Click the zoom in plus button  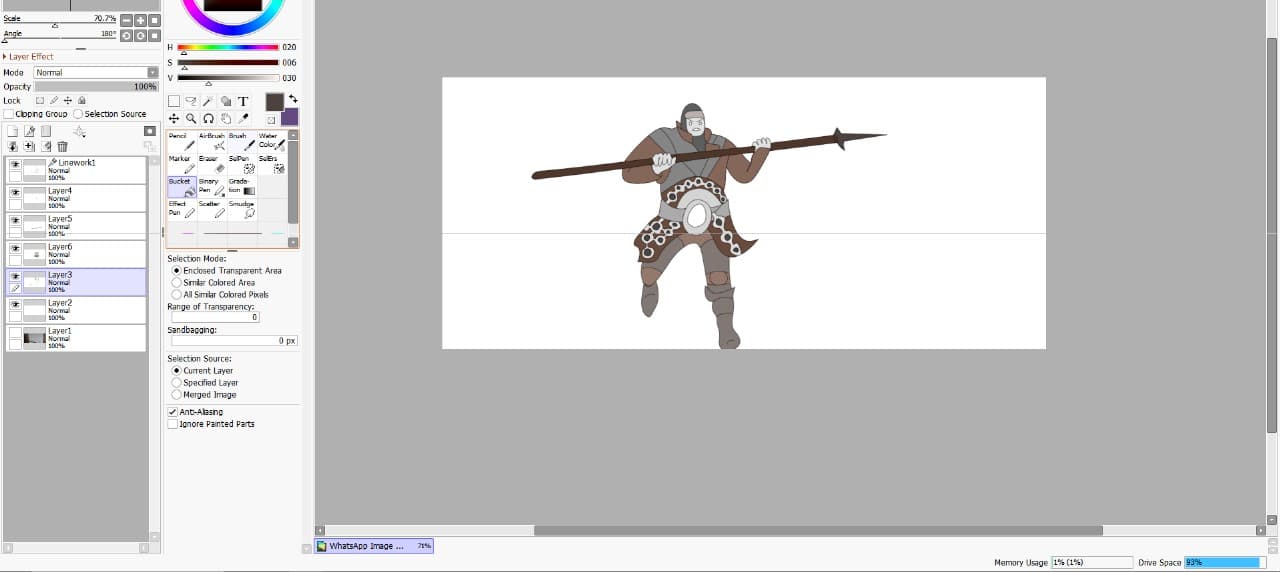(140, 20)
